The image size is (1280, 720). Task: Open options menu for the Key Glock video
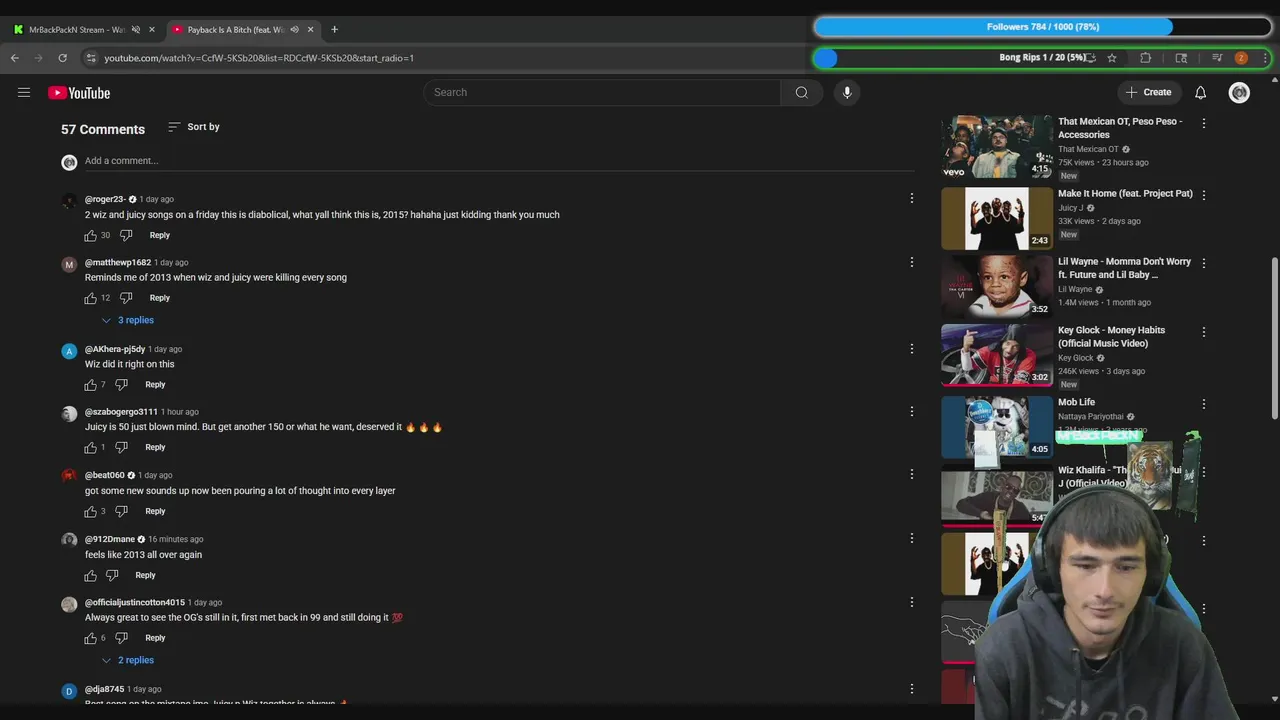[x=1203, y=331]
